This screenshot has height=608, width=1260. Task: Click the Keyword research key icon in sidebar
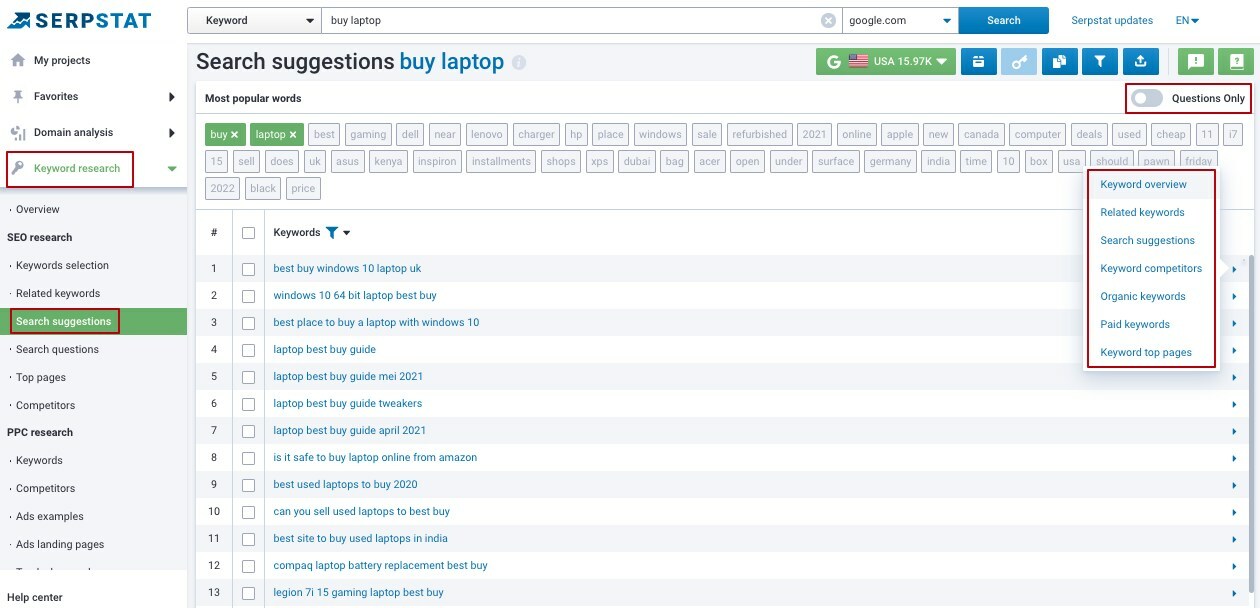18,168
